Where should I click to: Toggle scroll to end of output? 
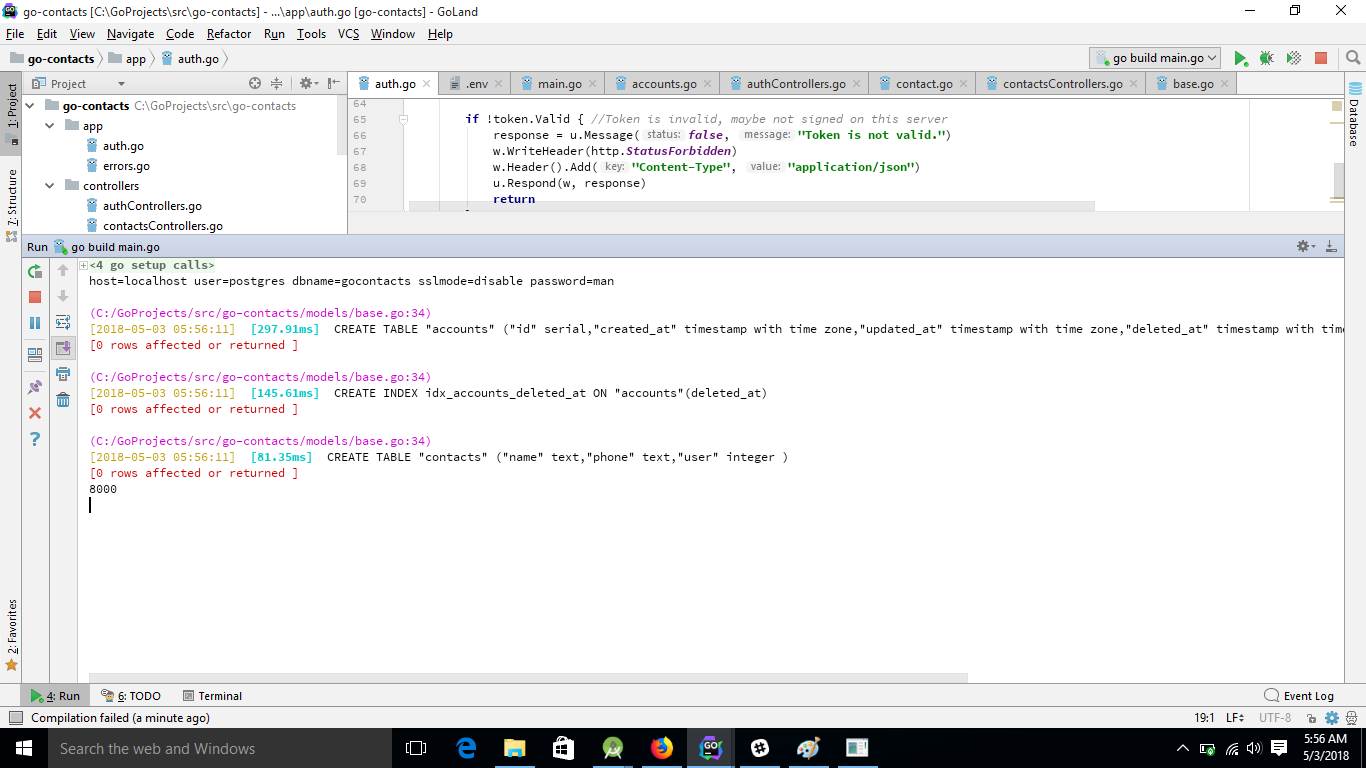[x=63, y=348]
